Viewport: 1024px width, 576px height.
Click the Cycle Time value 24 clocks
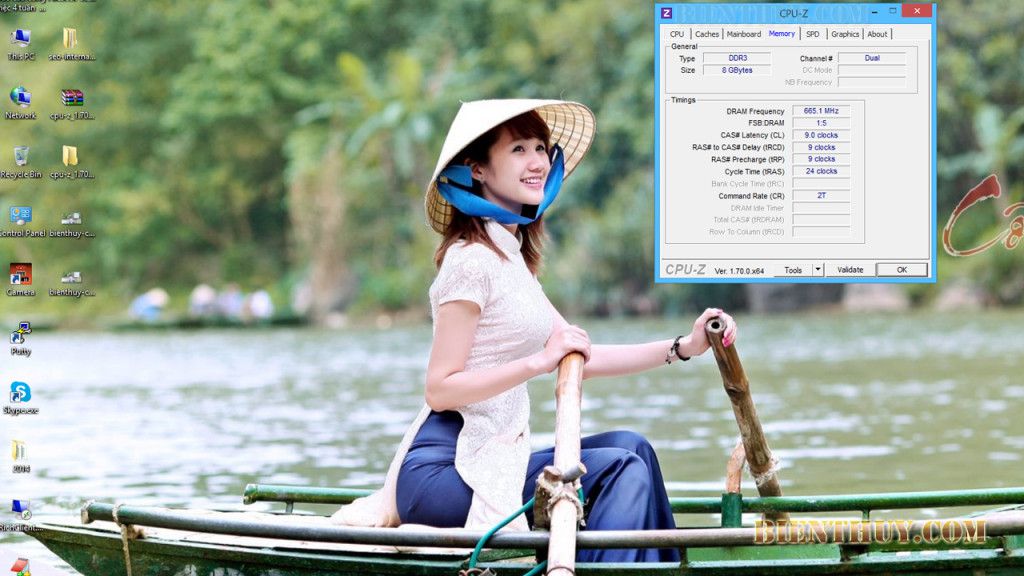point(821,171)
